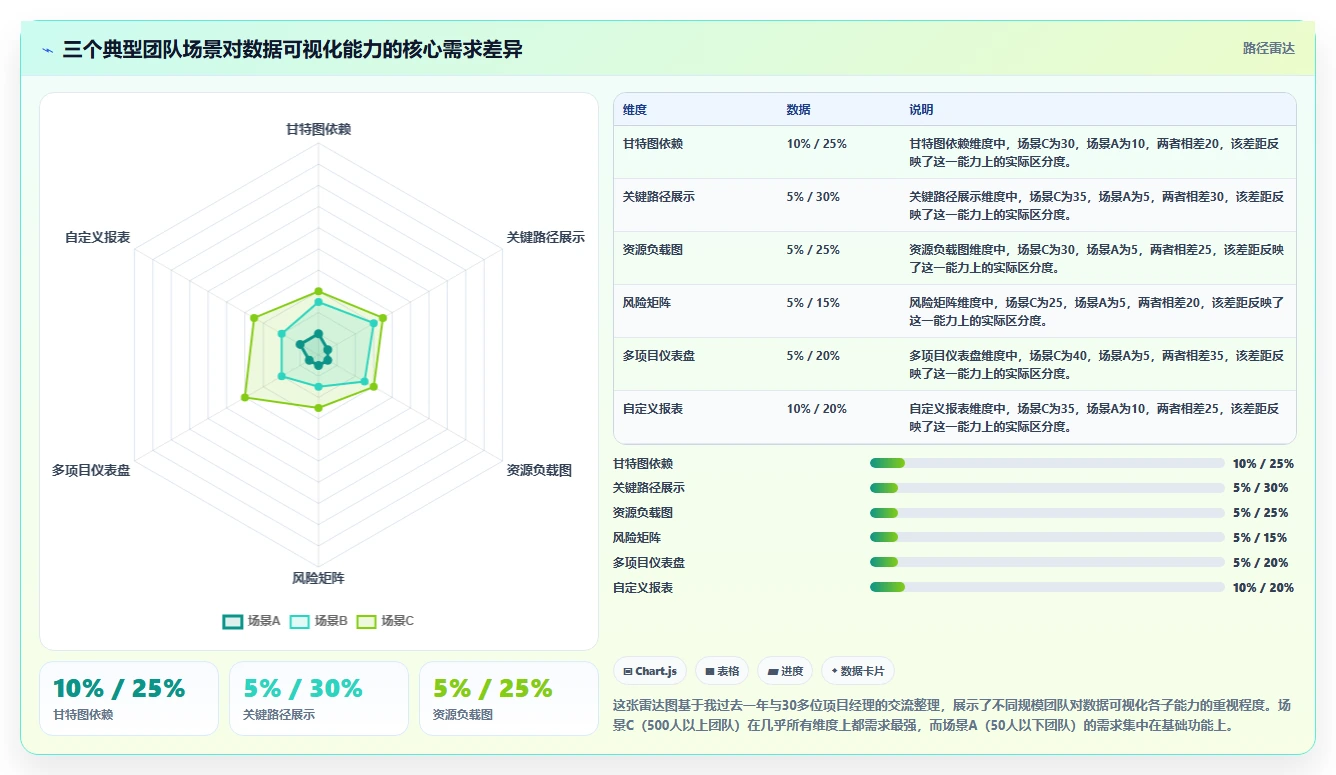This screenshot has width=1336, height=775.
Task: Click radar axis label 资源负载图
Action: click(539, 470)
